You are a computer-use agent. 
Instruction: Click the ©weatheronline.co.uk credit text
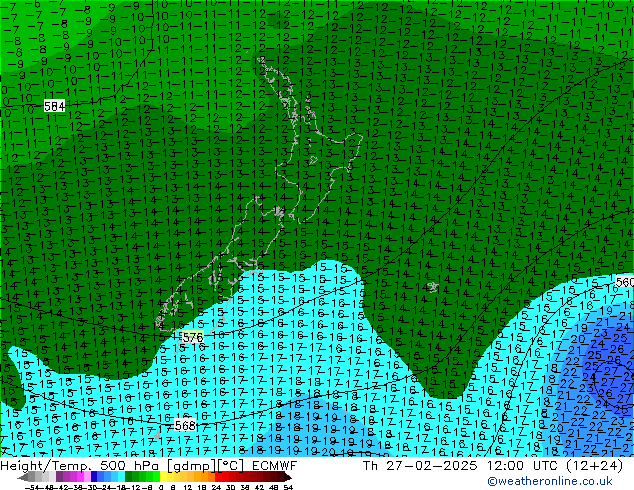(549, 481)
